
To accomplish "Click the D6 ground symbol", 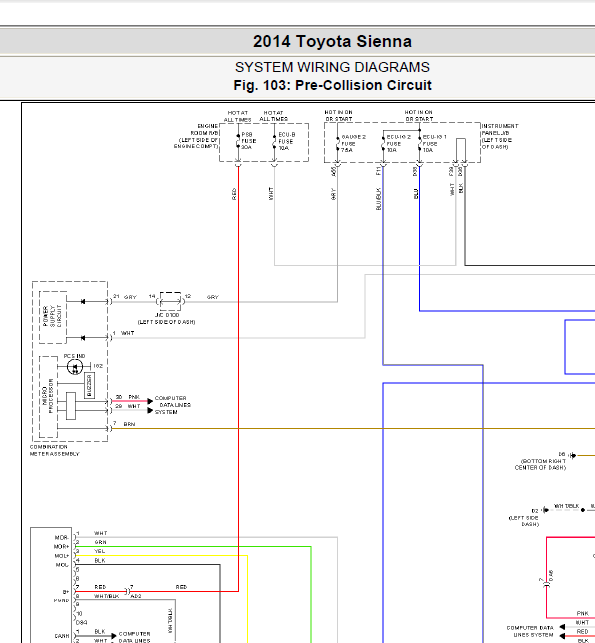I will (573, 455).
